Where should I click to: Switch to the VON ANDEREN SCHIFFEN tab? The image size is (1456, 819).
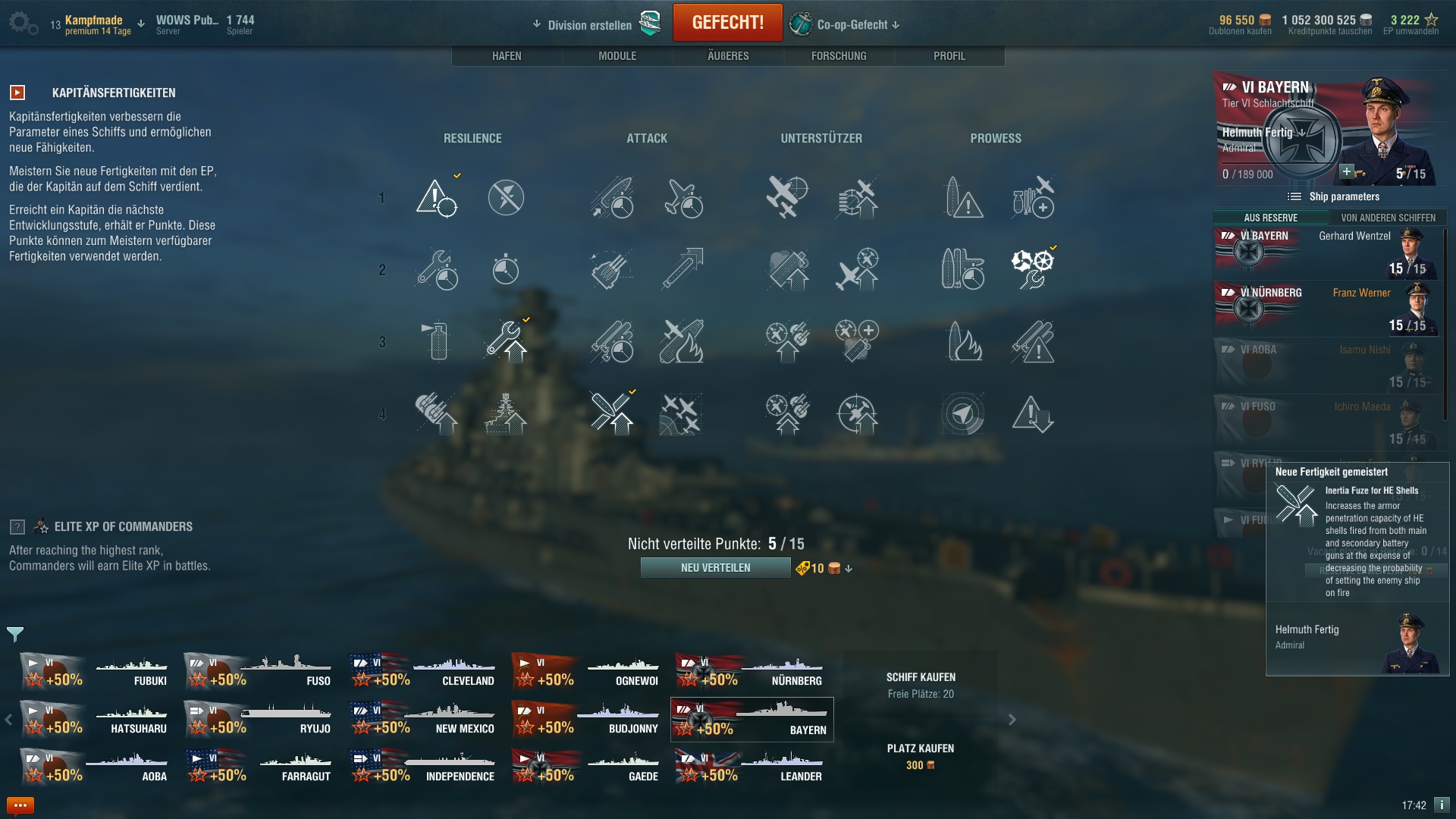click(x=1388, y=218)
